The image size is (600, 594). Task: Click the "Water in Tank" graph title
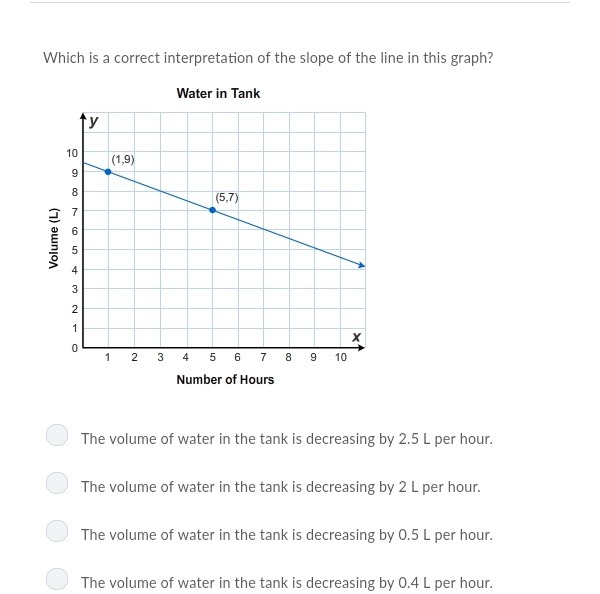218,93
